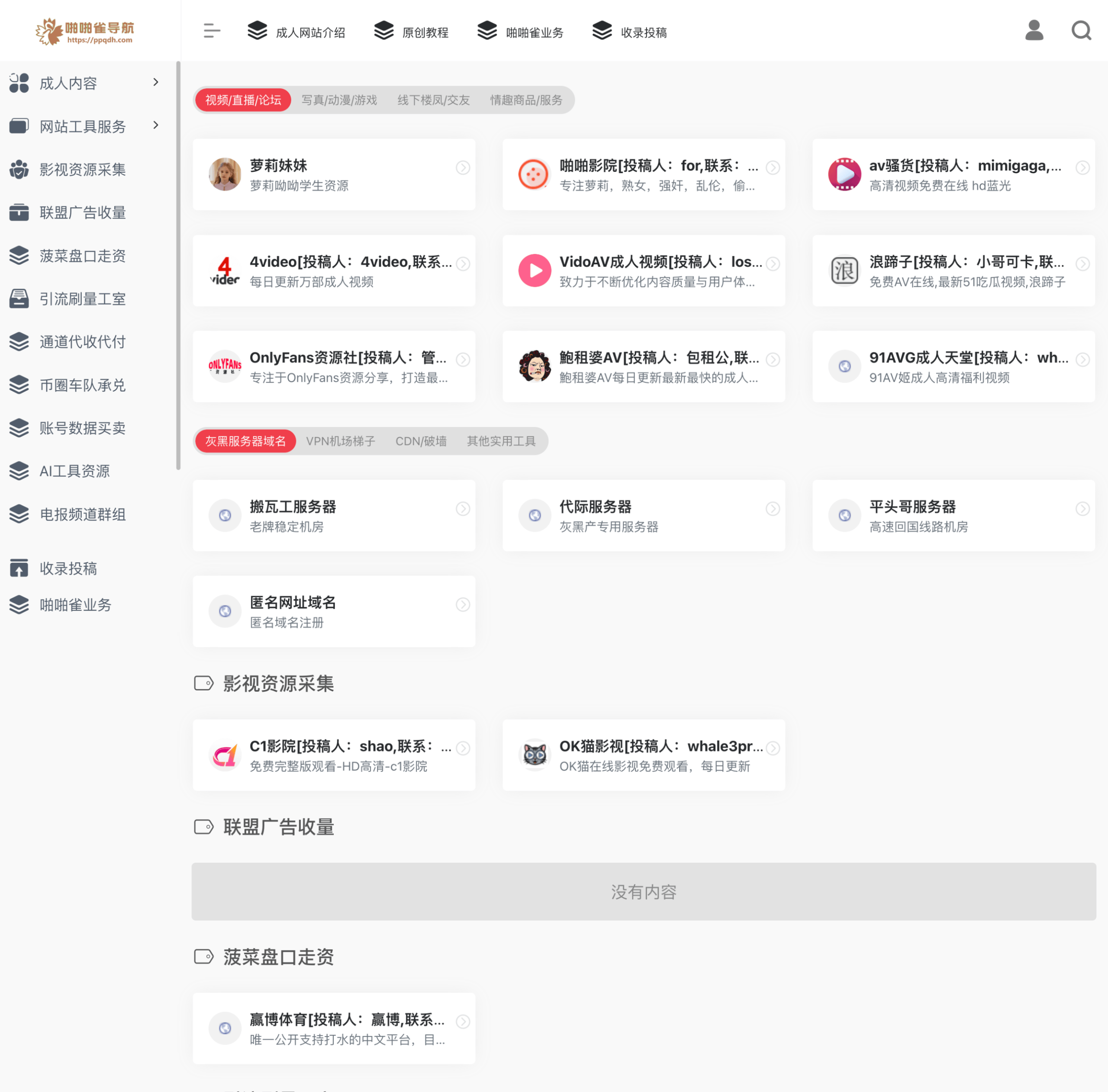Open the 代际服务器 card title

tap(595, 507)
